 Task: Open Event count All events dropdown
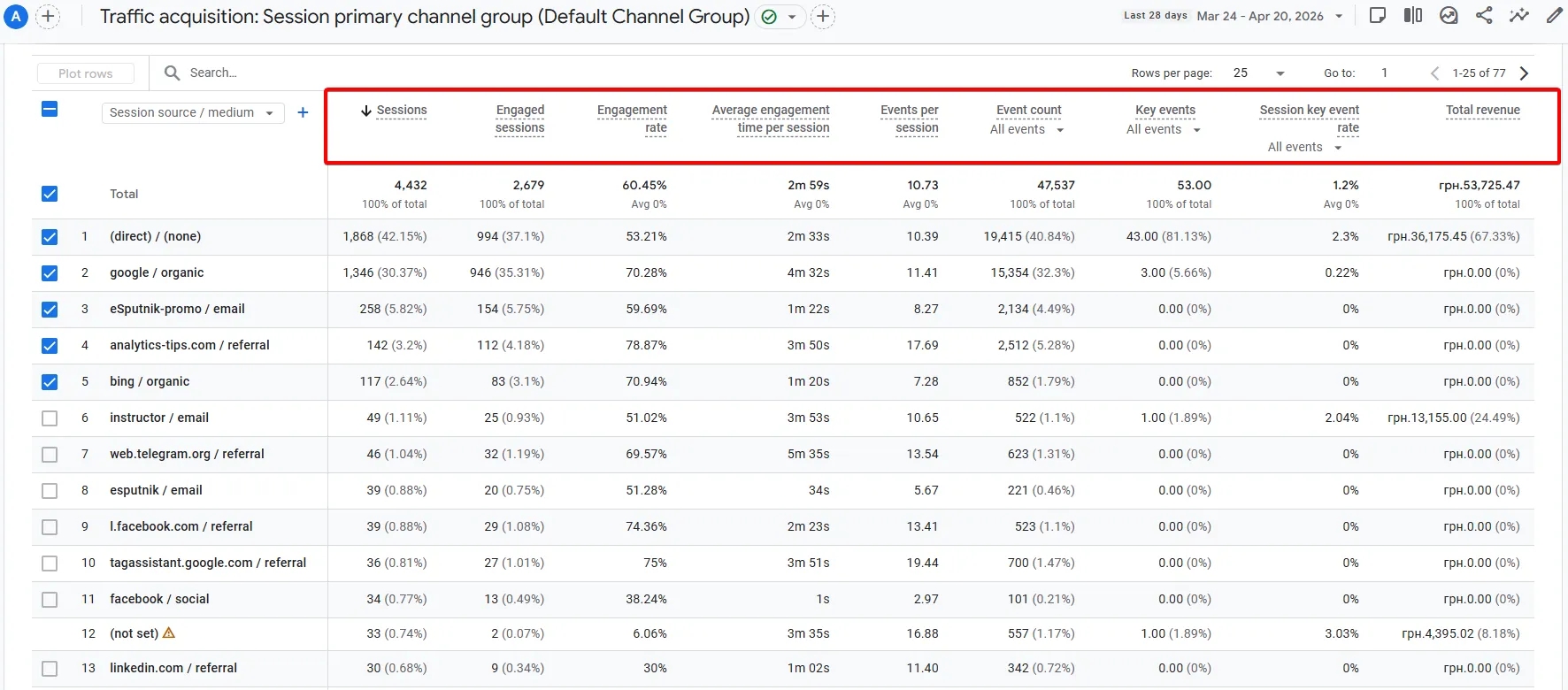click(x=1026, y=130)
